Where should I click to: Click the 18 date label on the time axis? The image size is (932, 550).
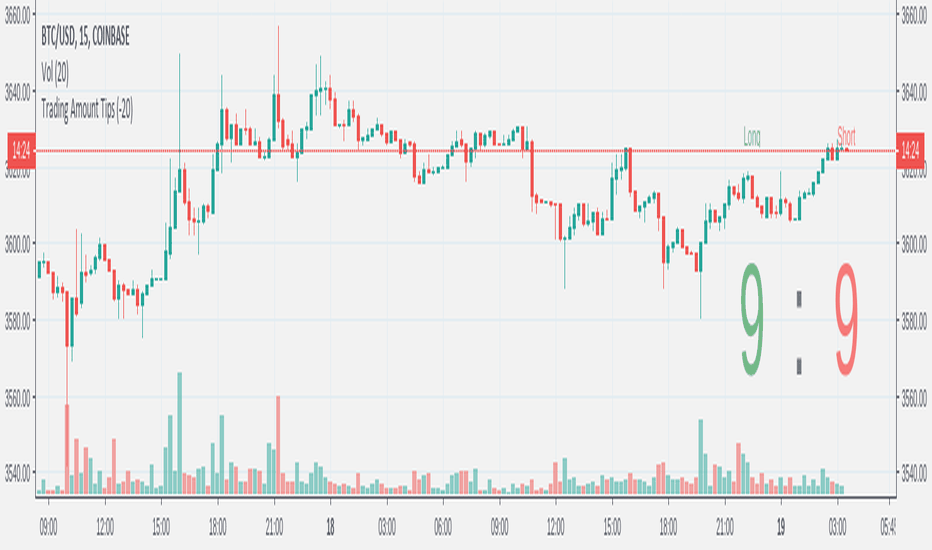point(330,527)
